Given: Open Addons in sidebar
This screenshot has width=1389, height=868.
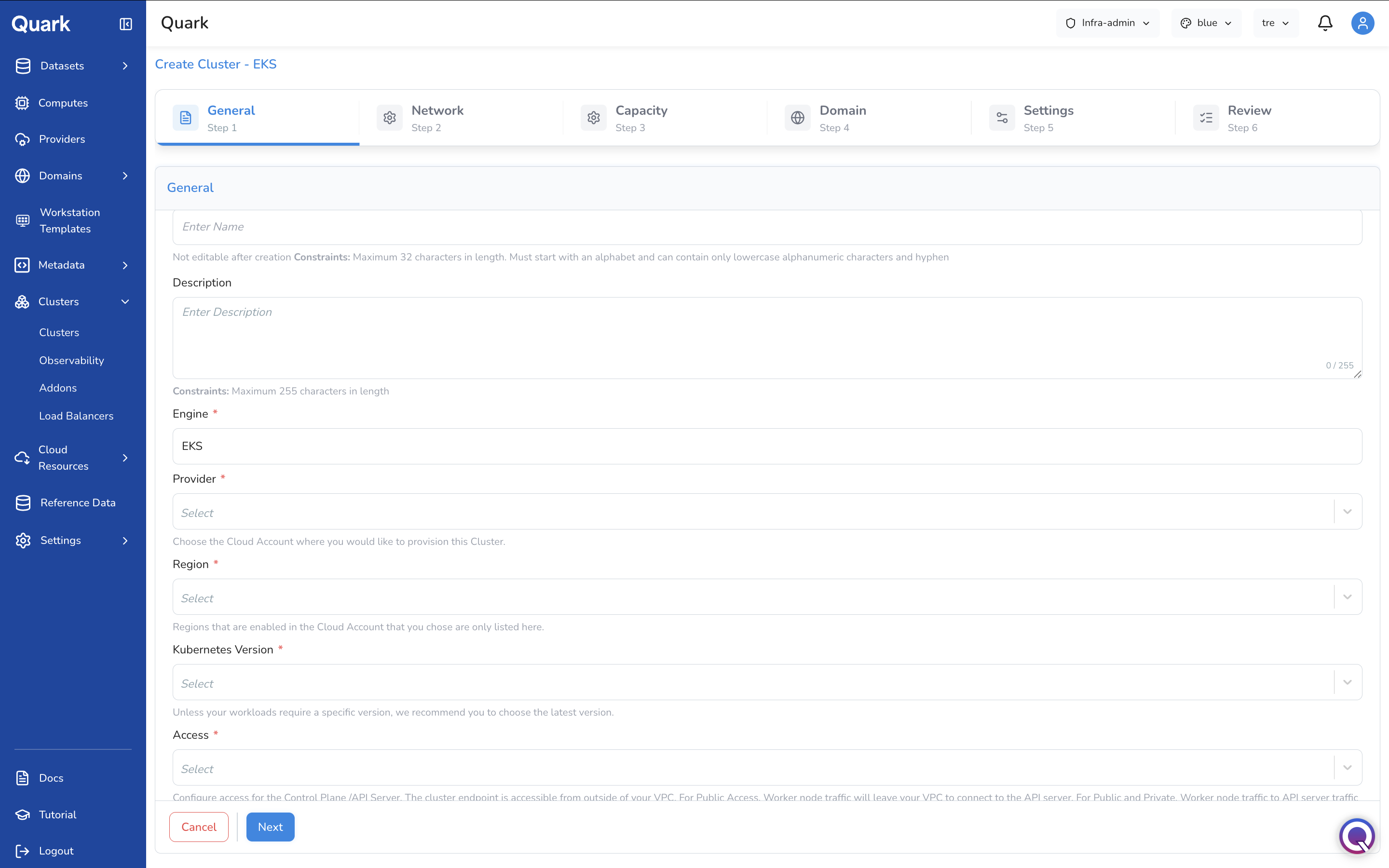Looking at the screenshot, I should (x=58, y=388).
